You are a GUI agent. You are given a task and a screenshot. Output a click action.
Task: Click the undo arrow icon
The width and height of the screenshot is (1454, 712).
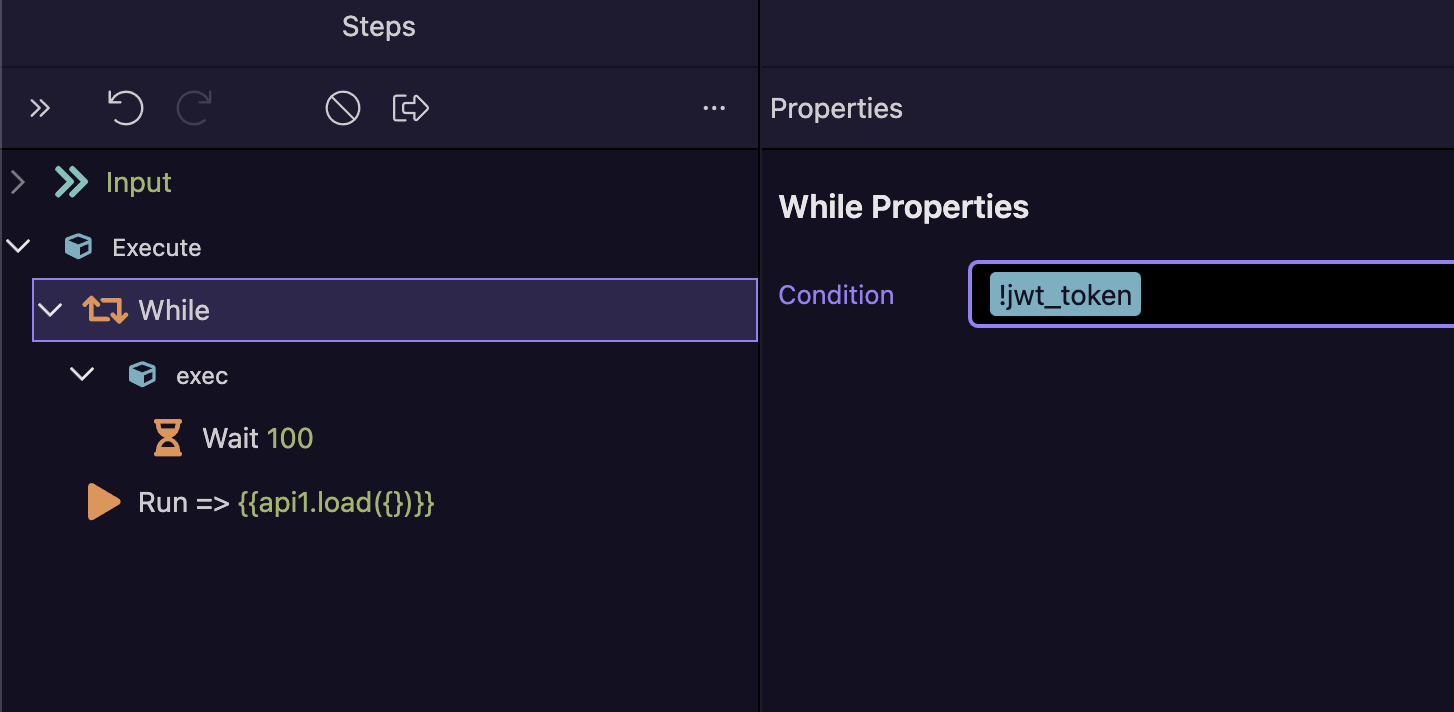click(125, 108)
